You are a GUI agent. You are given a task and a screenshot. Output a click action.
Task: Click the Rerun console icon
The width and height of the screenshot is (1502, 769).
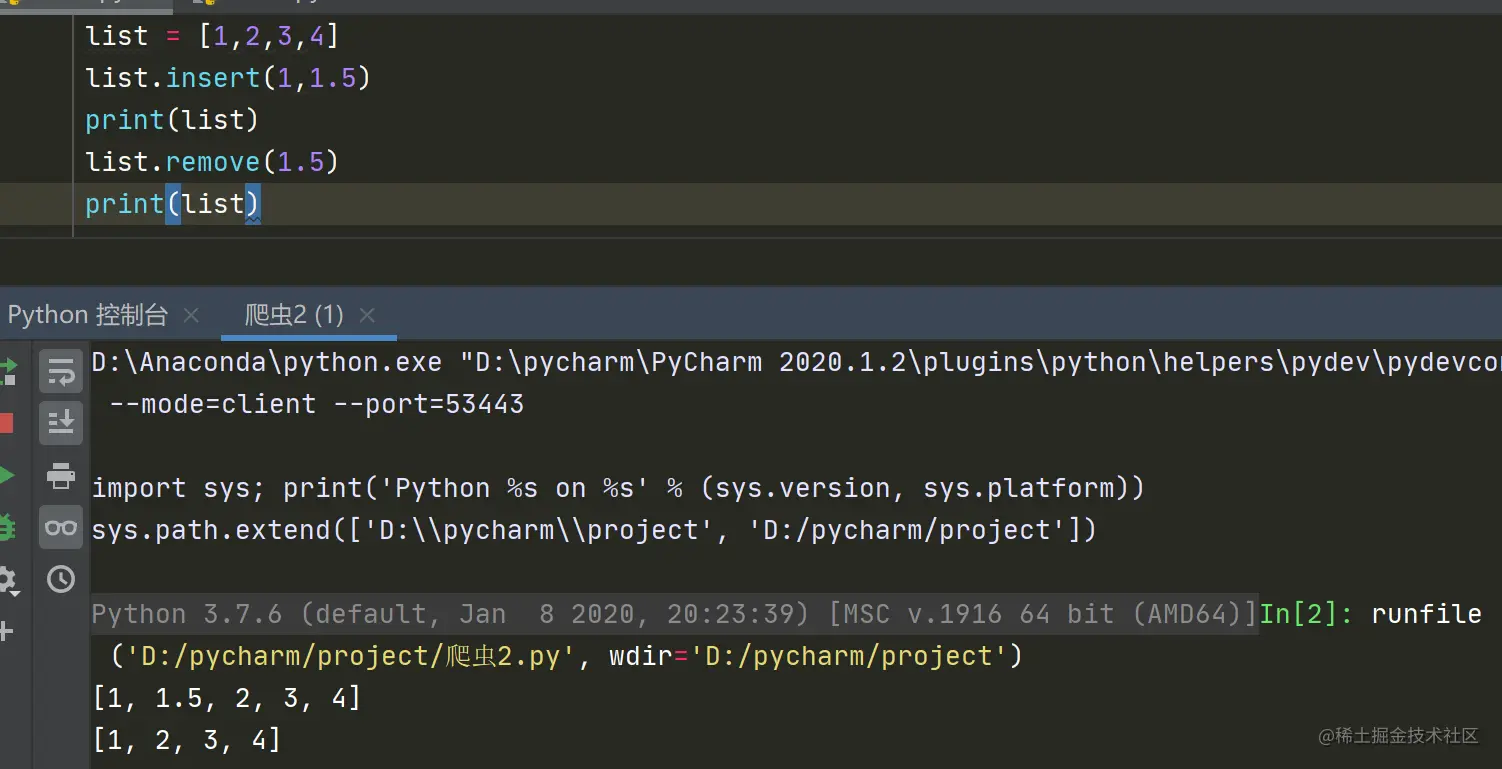point(8,372)
